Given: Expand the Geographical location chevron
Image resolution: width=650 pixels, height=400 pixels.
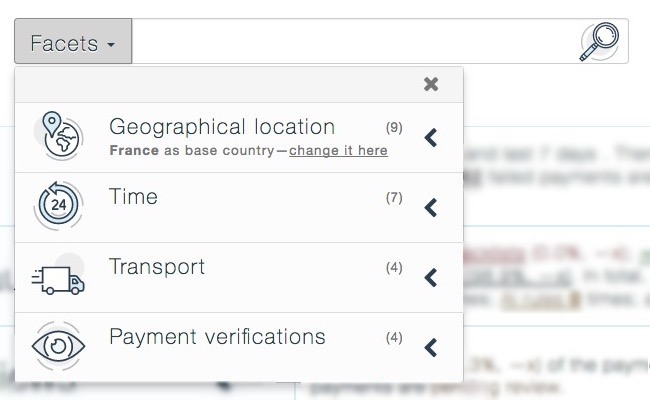Looking at the screenshot, I should (x=431, y=138).
